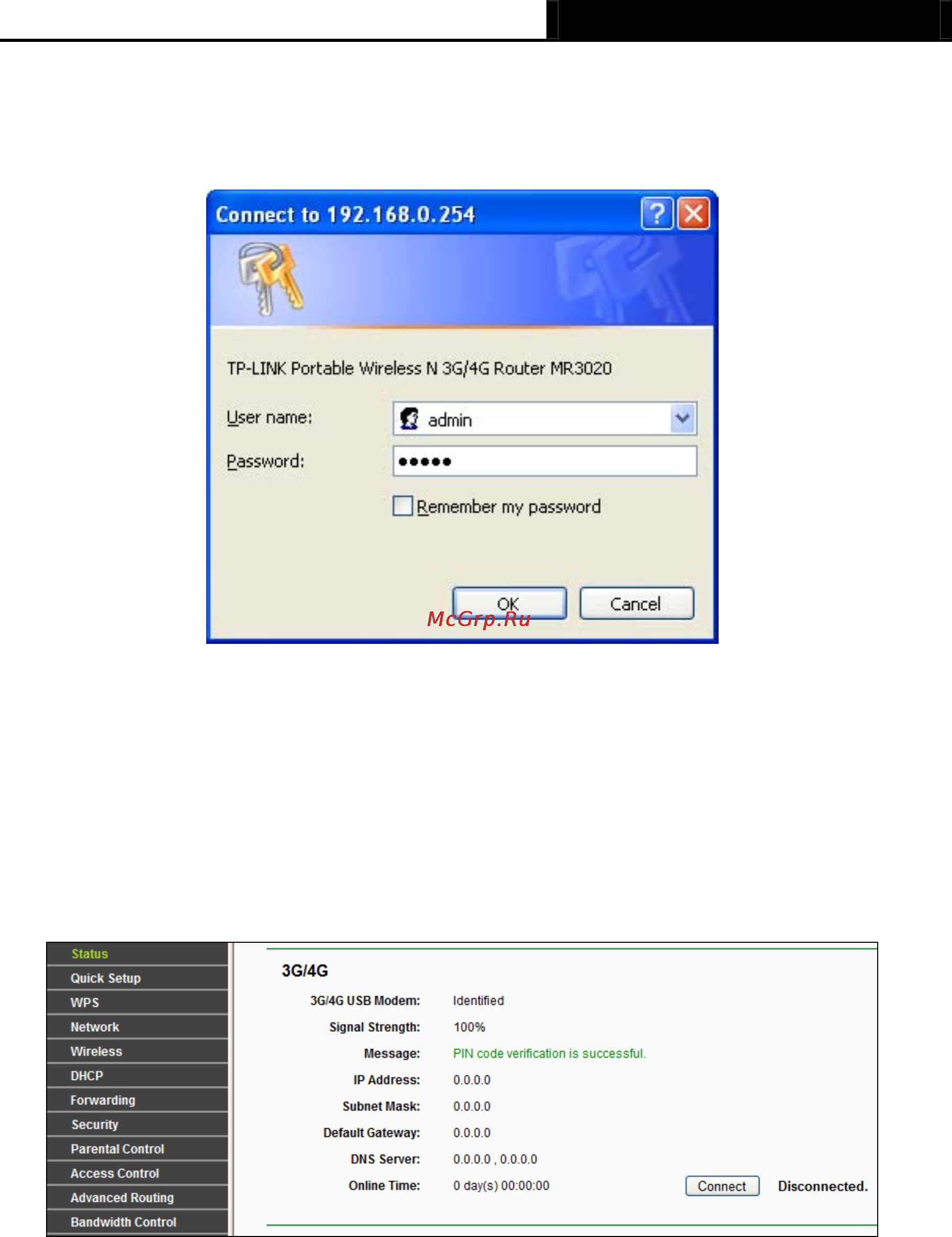This screenshot has height=1237, width=952.
Task: Focus the Password input field
Action: 544,461
